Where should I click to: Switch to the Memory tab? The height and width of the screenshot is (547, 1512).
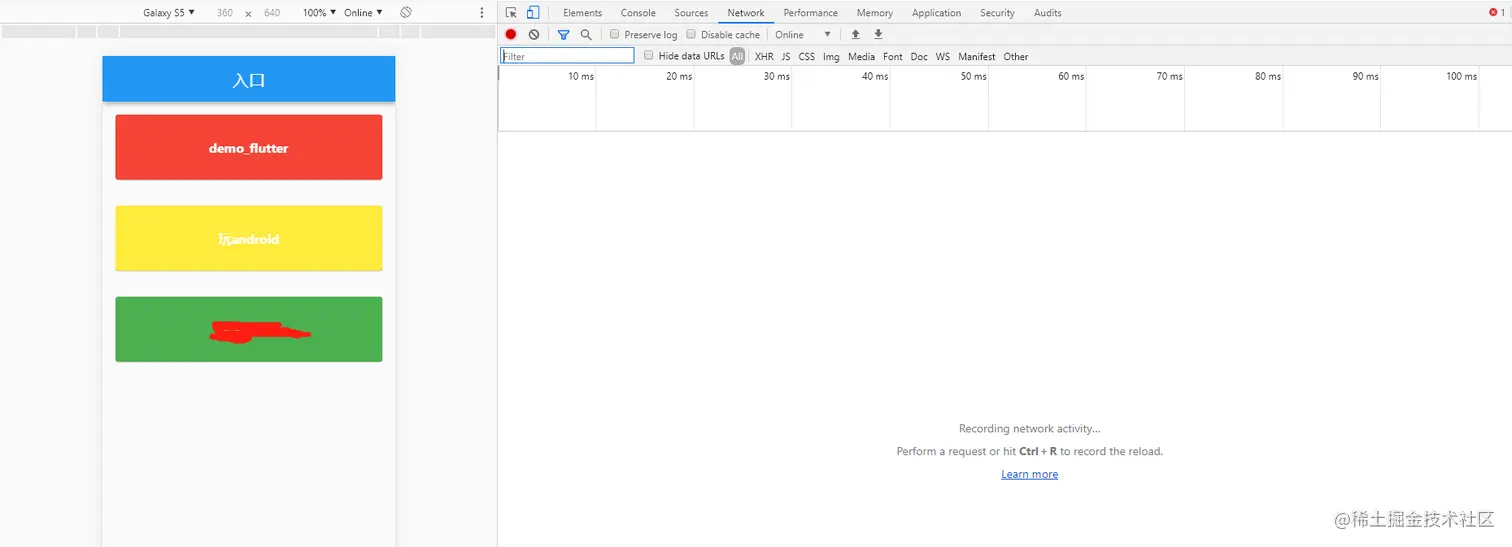(875, 13)
